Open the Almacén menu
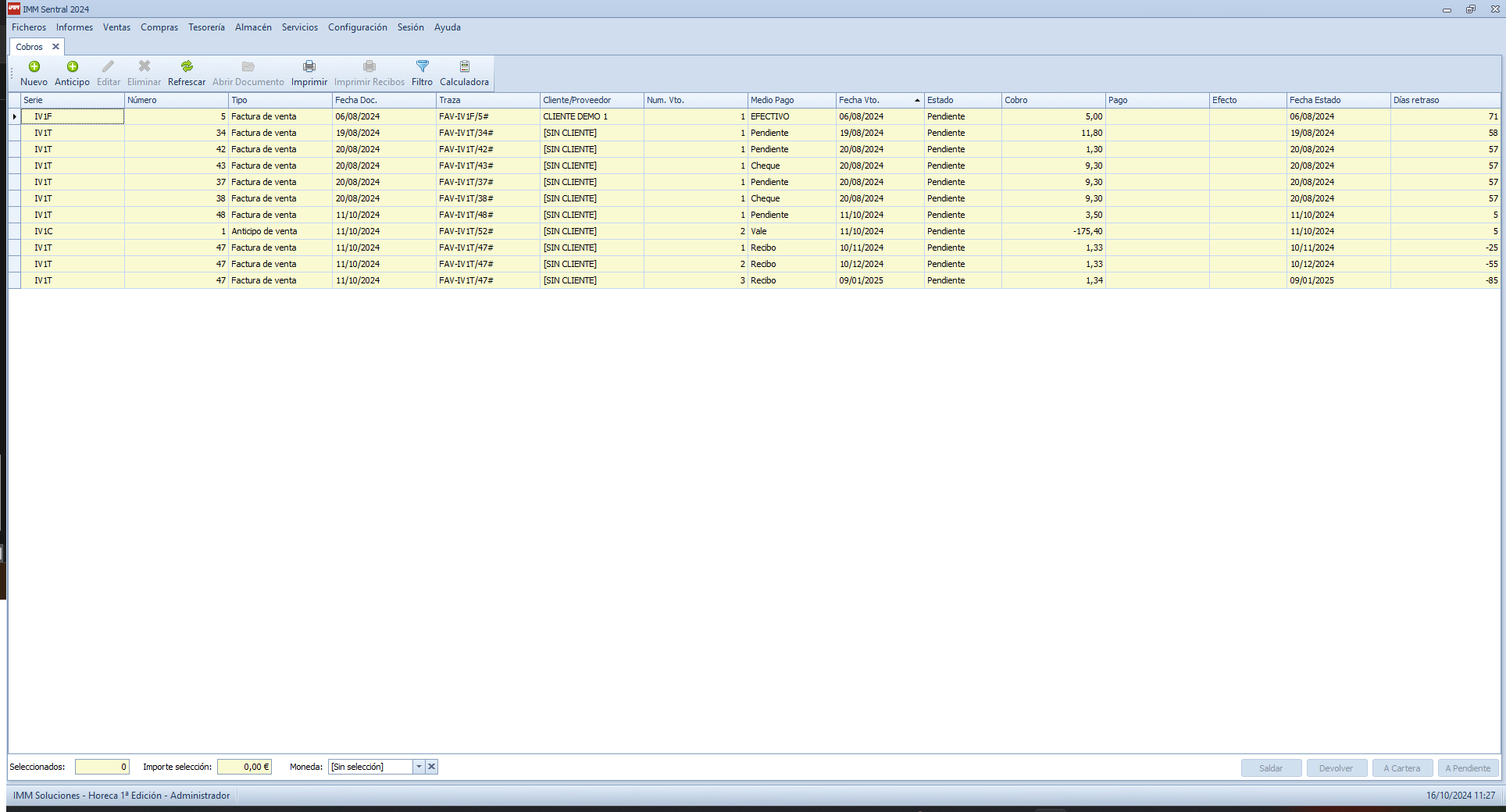Viewport: 1506px width, 812px height. pos(253,27)
